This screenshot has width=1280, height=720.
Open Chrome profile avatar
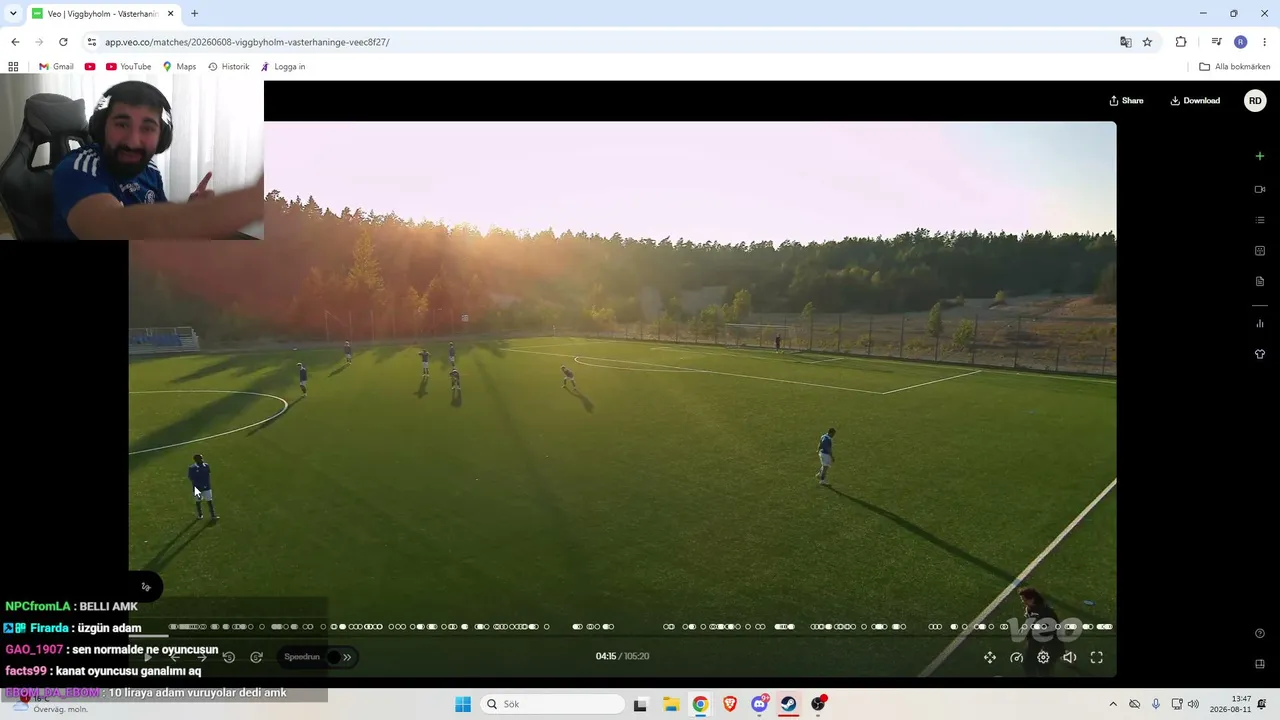click(1240, 42)
